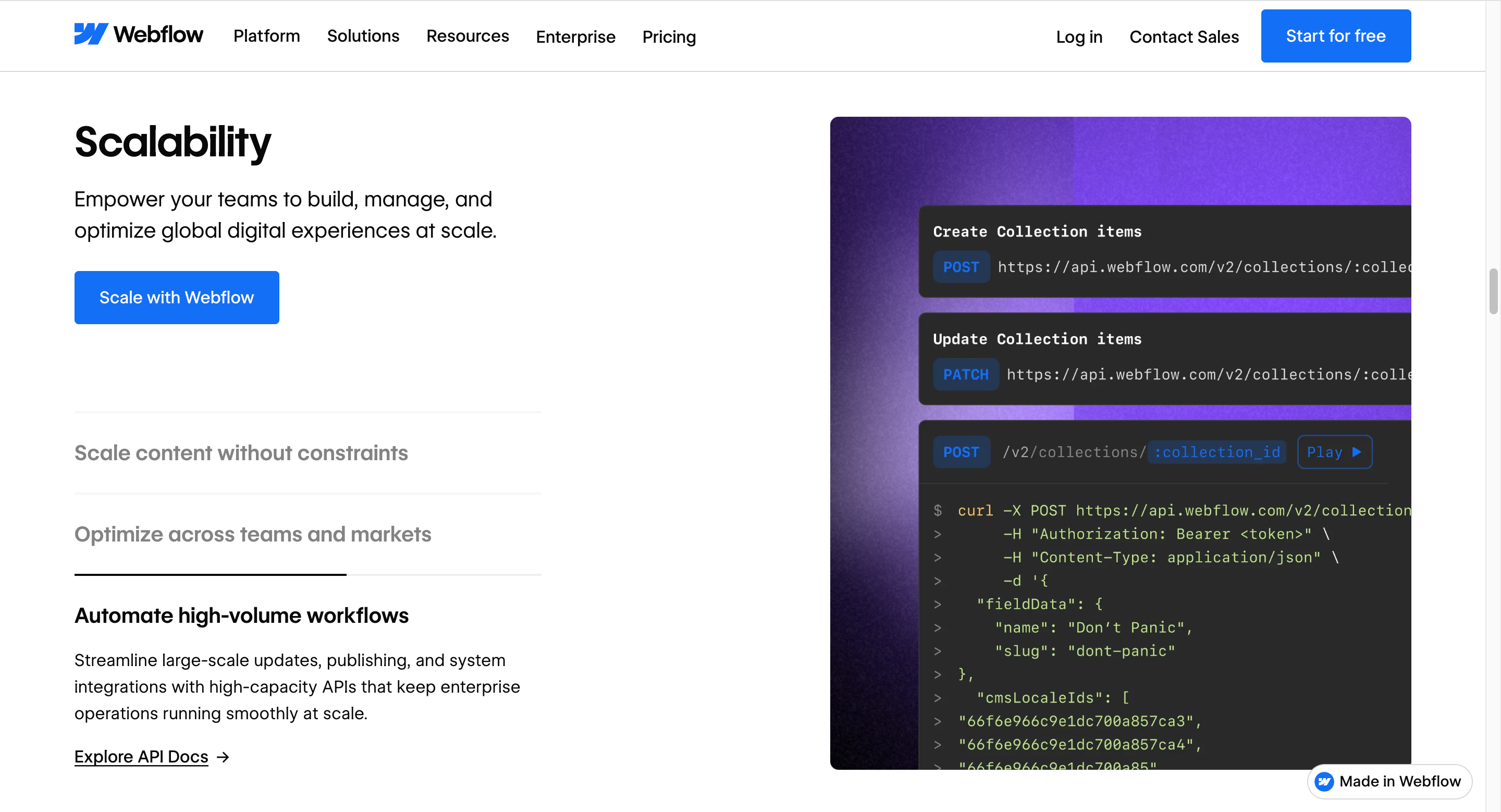Click the arrow next to Explore API Docs
The width and height of the screenshot is (1501, 812).
[x=223, y=757]
